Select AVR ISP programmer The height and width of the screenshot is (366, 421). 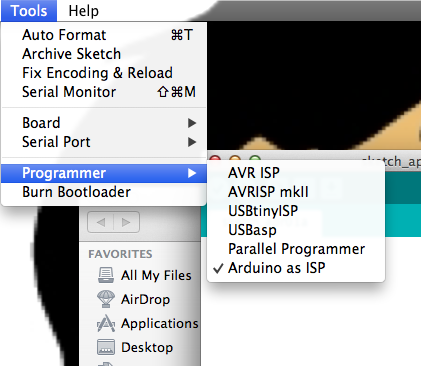click(x=296, y=173)
